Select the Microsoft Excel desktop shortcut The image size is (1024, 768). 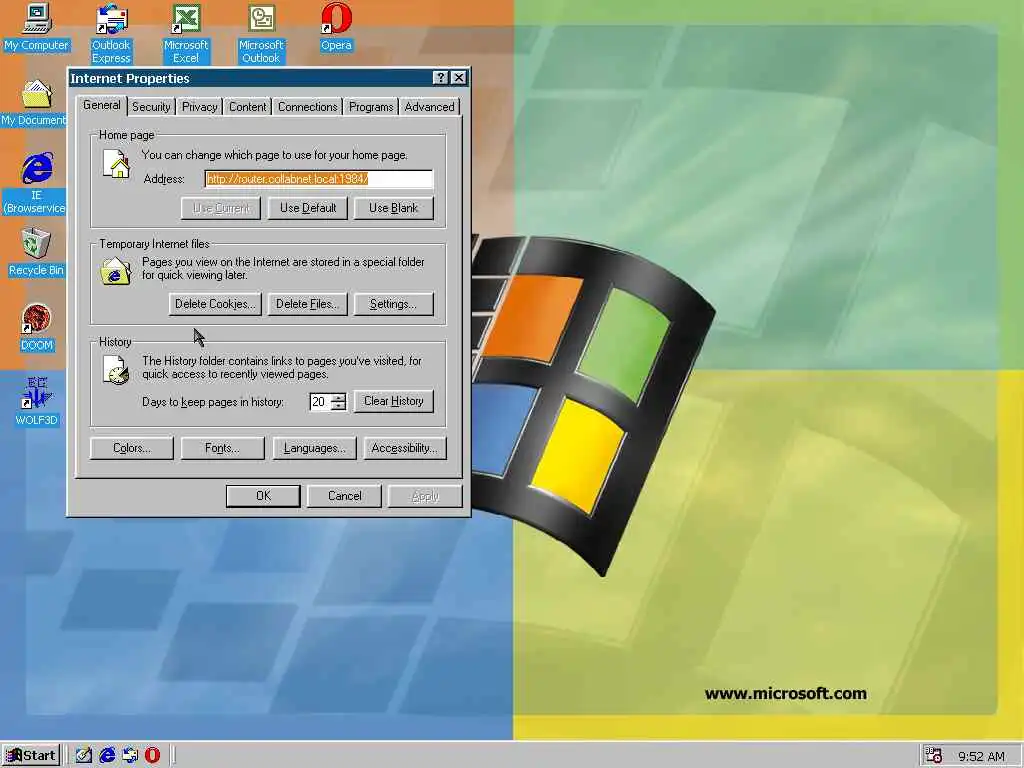pyautogui.click(x=185, y=34)
